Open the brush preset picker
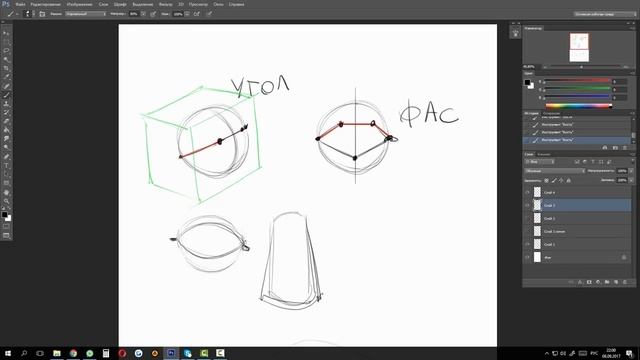Image resolution: width=640 pixels, height=360 pixels. point(28,14)
